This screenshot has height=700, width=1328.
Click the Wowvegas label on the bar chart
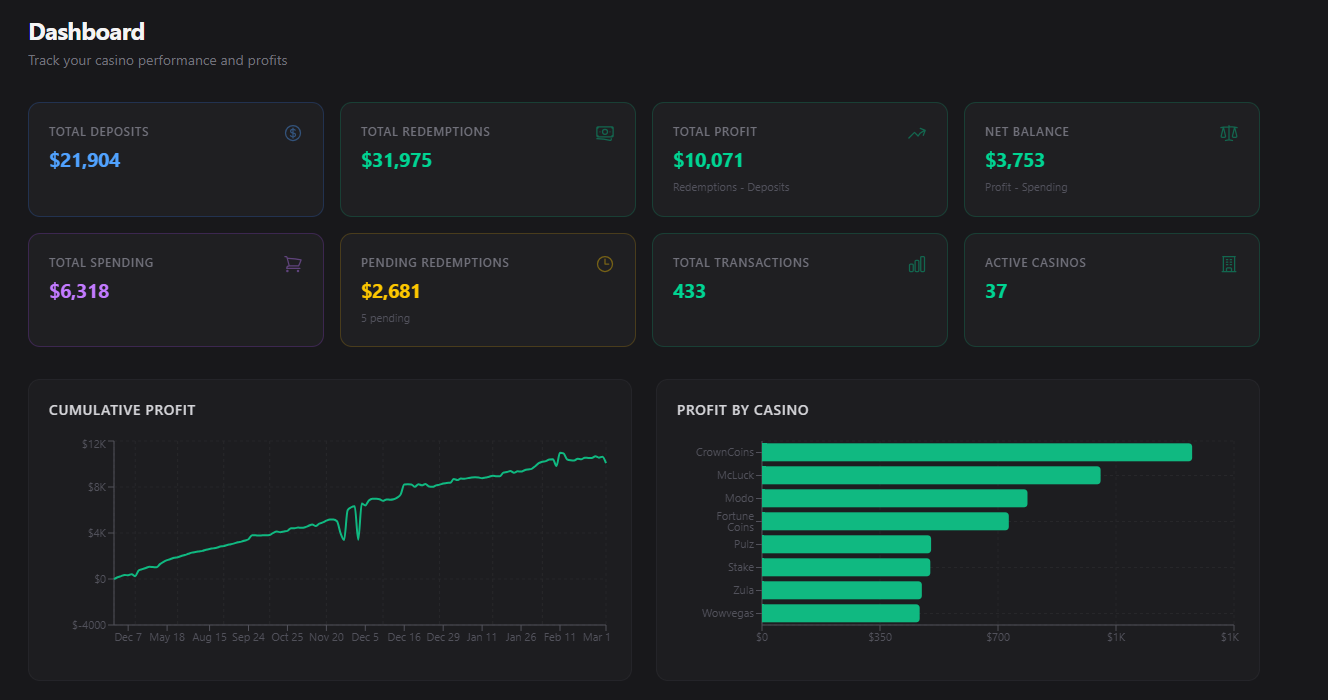(x=727, y=612)
